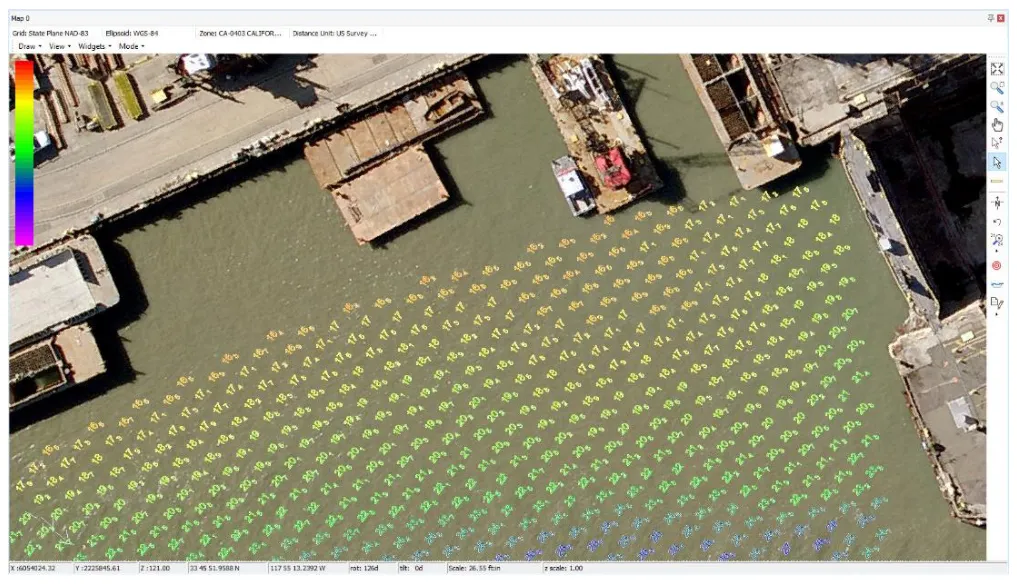Click the undo rotation arrow icon
The height and width of the screenshot is (584, 1017).
997,222
